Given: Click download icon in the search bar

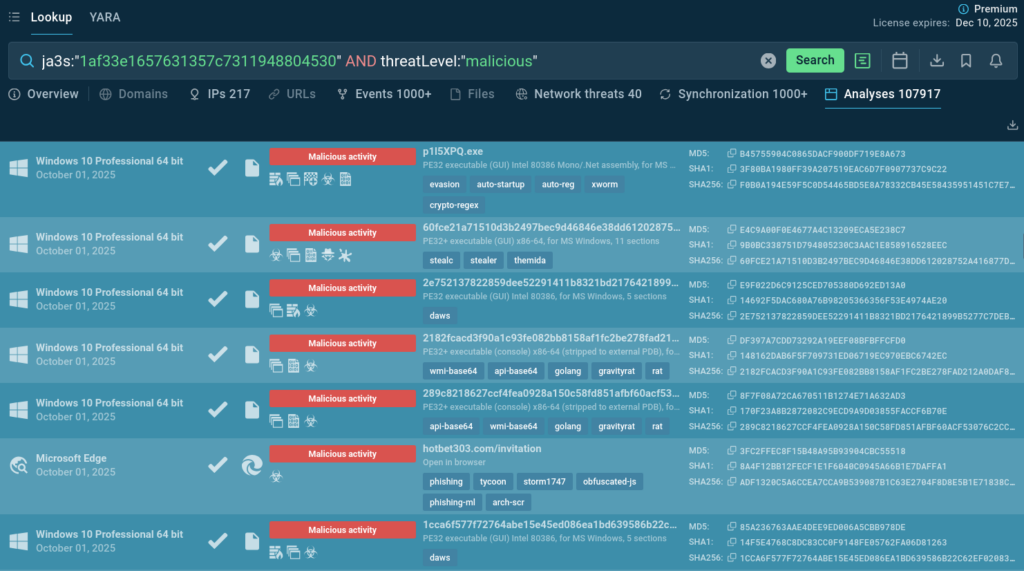Looking at the screenshot, I should pos(937,61).
